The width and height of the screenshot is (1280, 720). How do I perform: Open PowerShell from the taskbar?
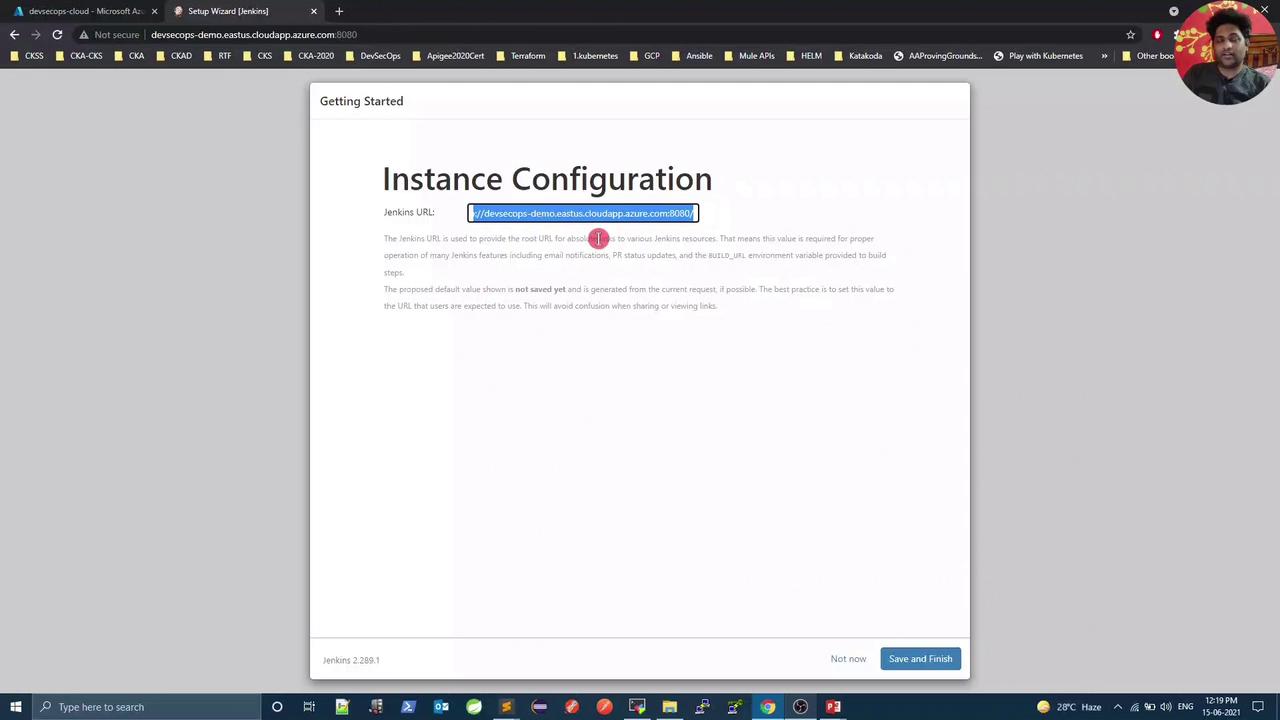tap(408, 707)
